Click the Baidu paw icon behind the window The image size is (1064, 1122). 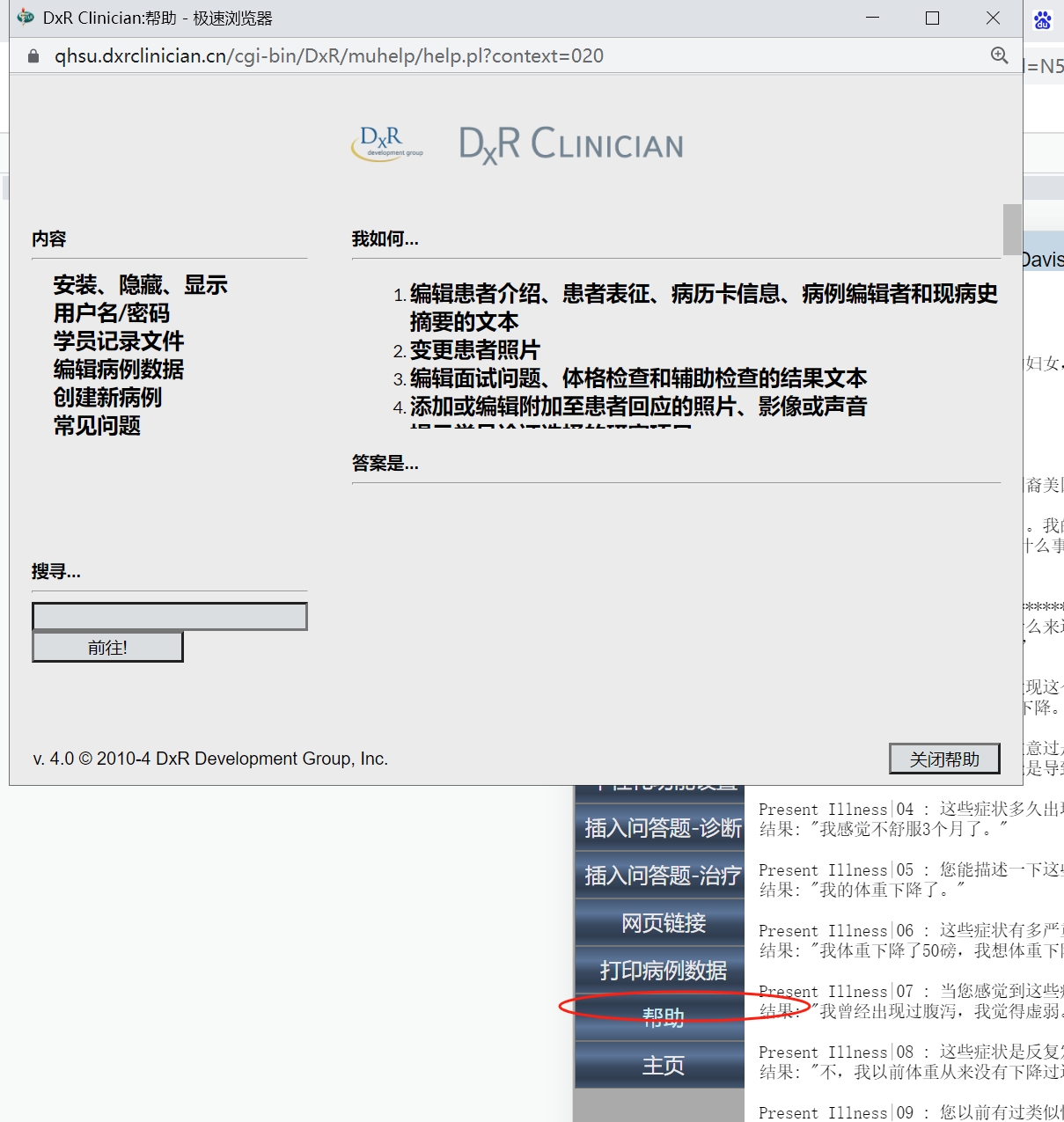tap(1043, 19)
